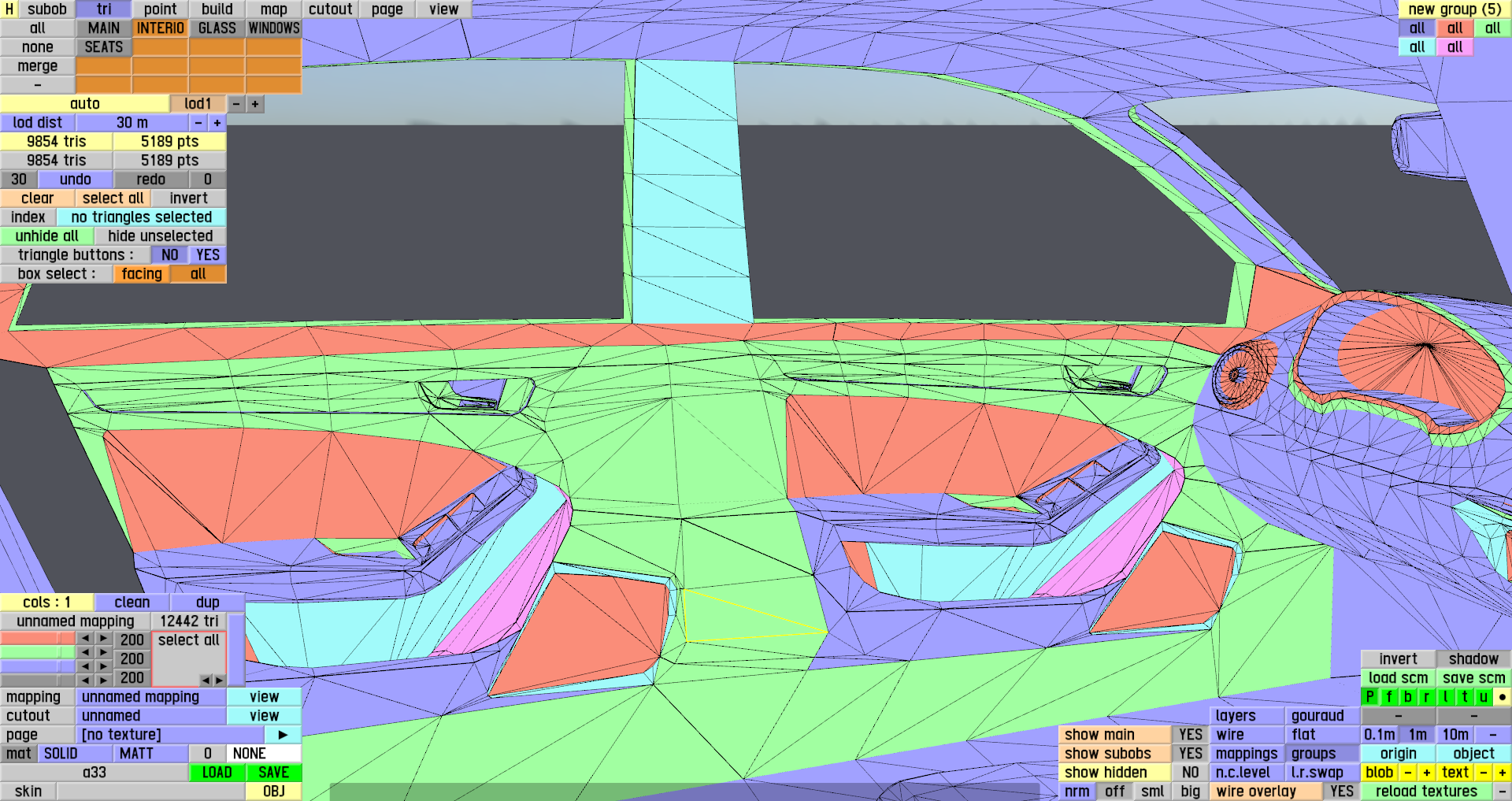Switch to top view using t button
This screenshot has height=801, width=1512.
pyautogui.click(x=1465, y=696)
